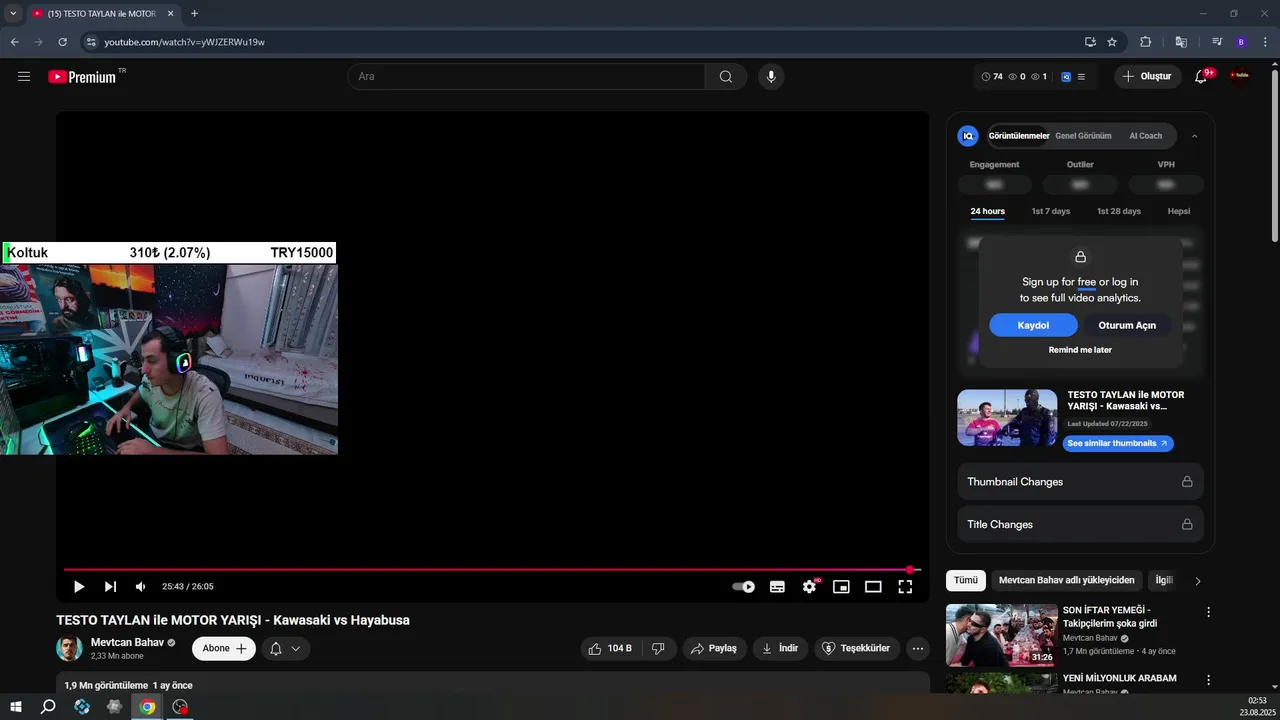Reload the page in Chrome
The height and width of the screenshot is (720, 1280).
point(62,42)
